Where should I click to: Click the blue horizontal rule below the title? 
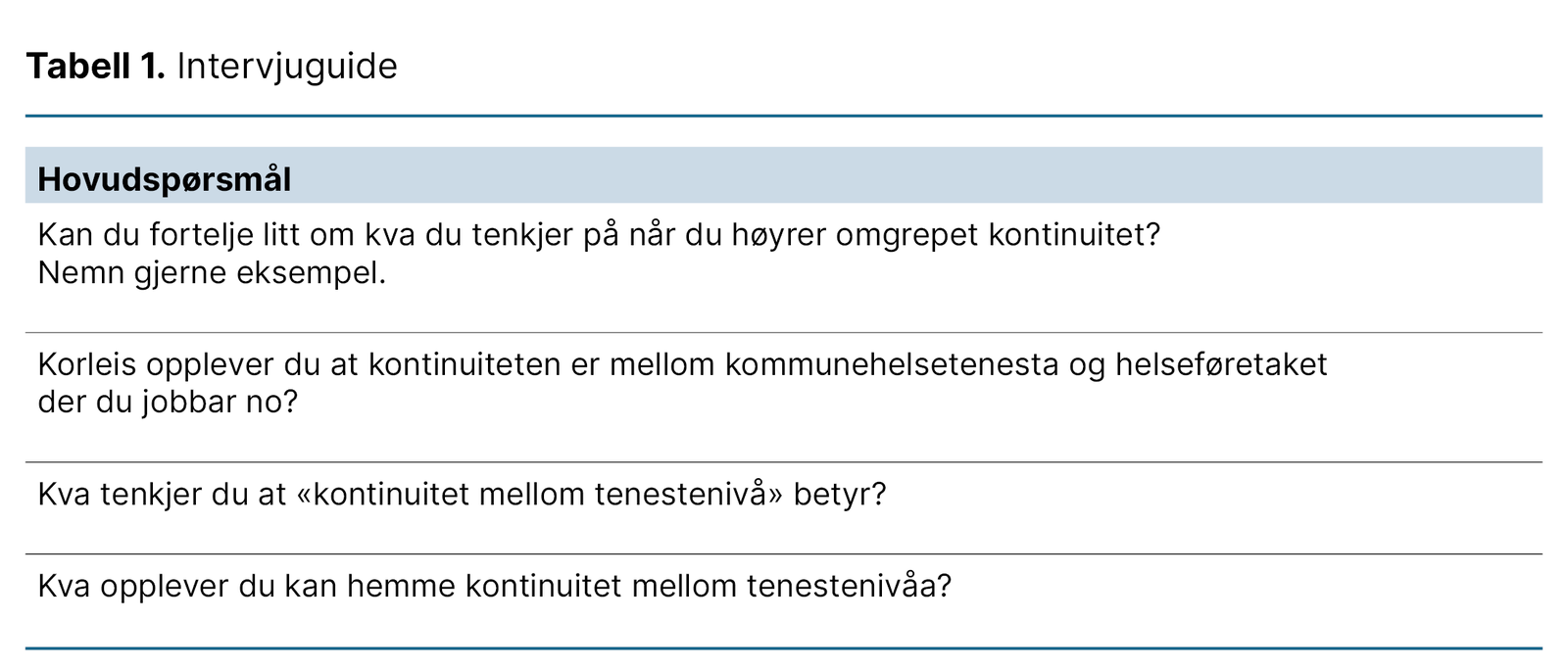(784, 117)
